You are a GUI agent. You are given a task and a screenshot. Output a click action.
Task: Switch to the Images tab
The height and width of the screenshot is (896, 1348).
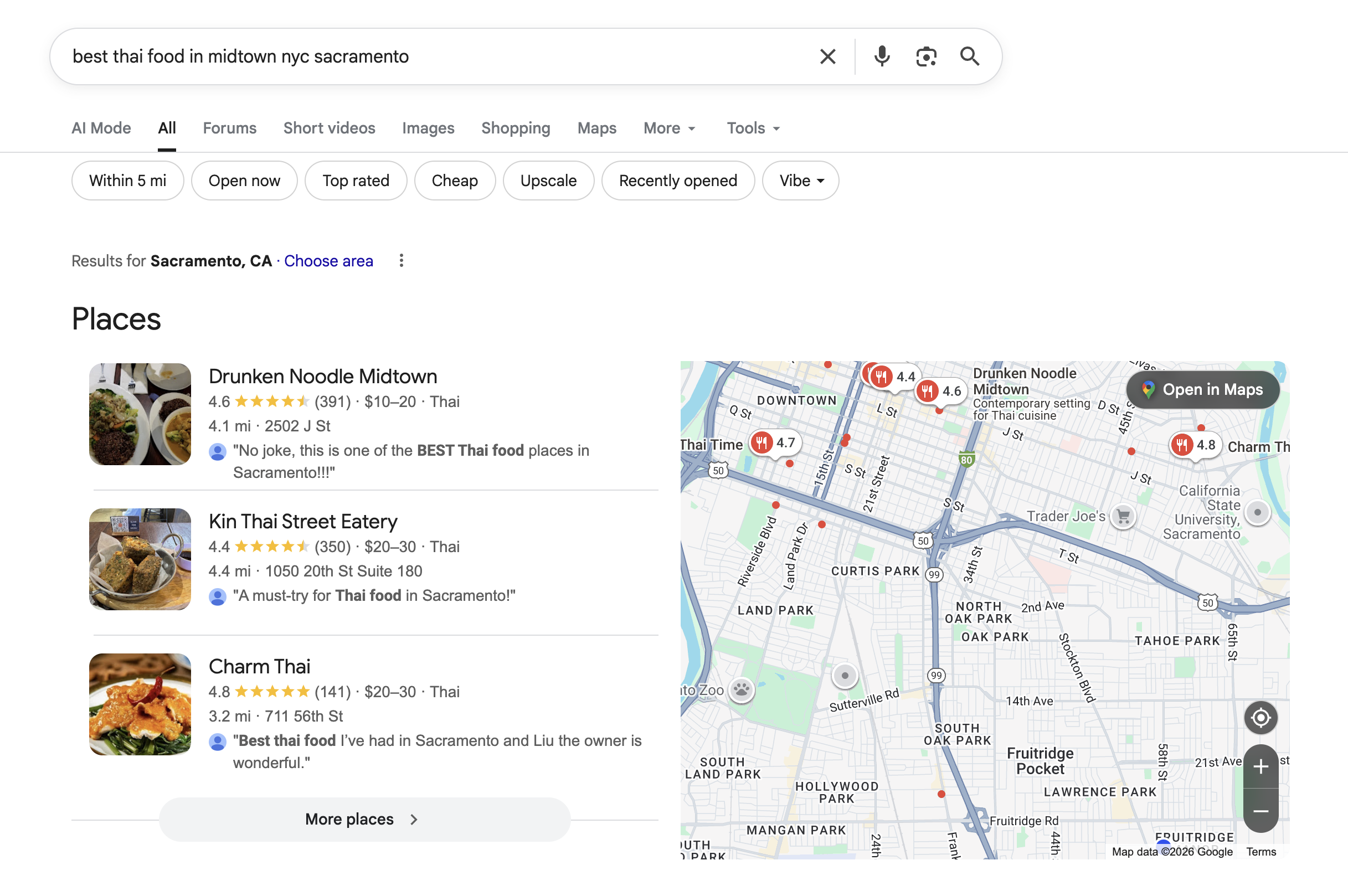(x=428, y=128)
